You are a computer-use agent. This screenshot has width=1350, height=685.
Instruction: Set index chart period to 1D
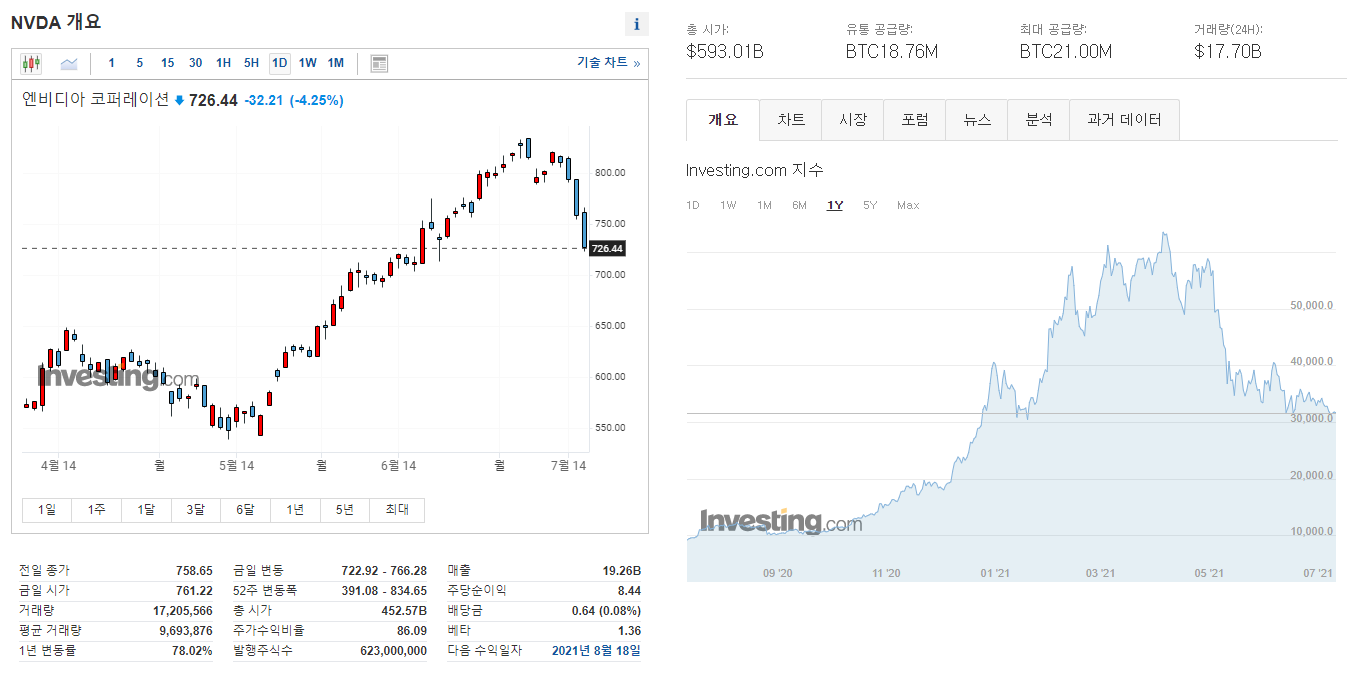692,205
